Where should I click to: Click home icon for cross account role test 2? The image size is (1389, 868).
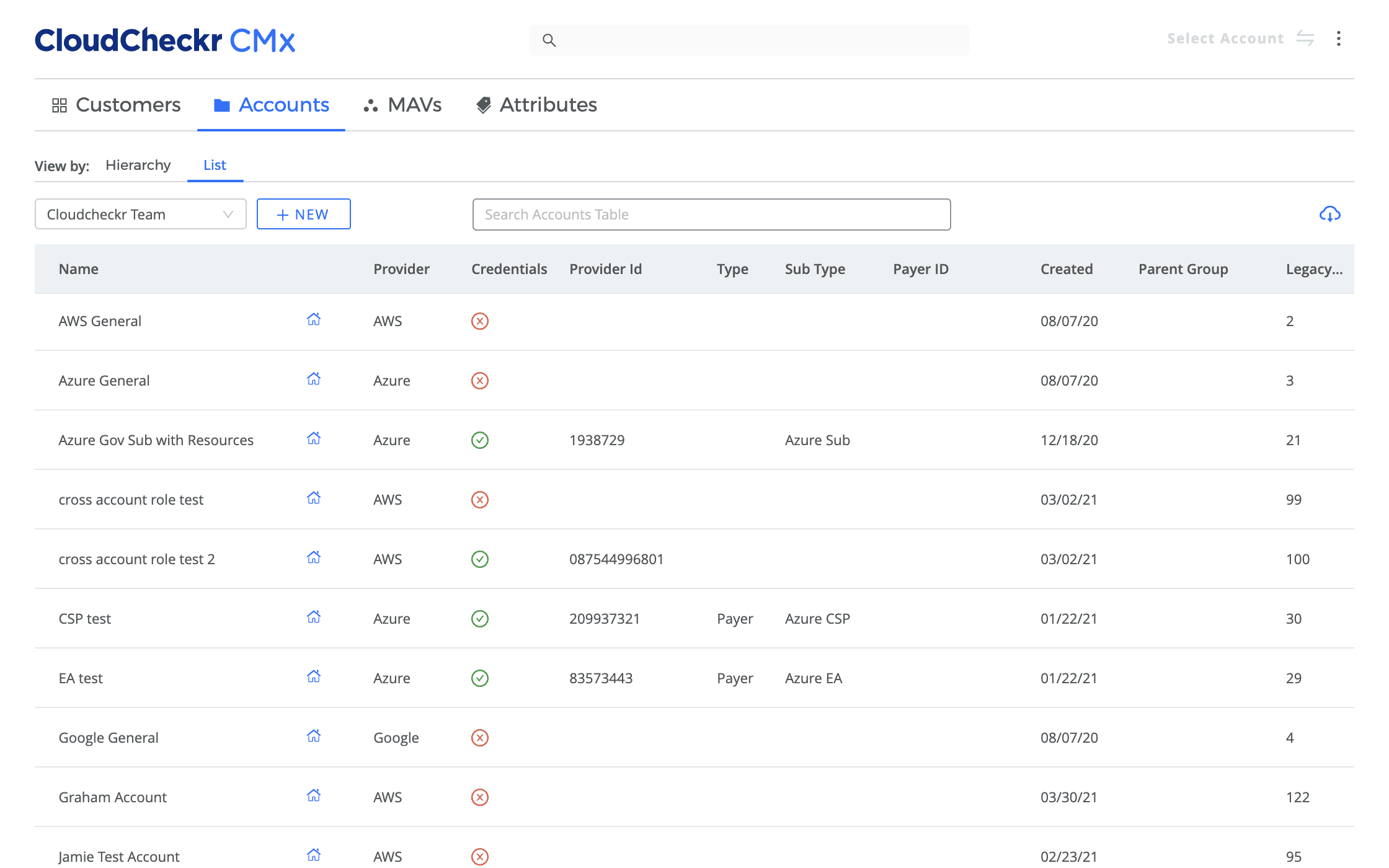click(x=314, y=557)
